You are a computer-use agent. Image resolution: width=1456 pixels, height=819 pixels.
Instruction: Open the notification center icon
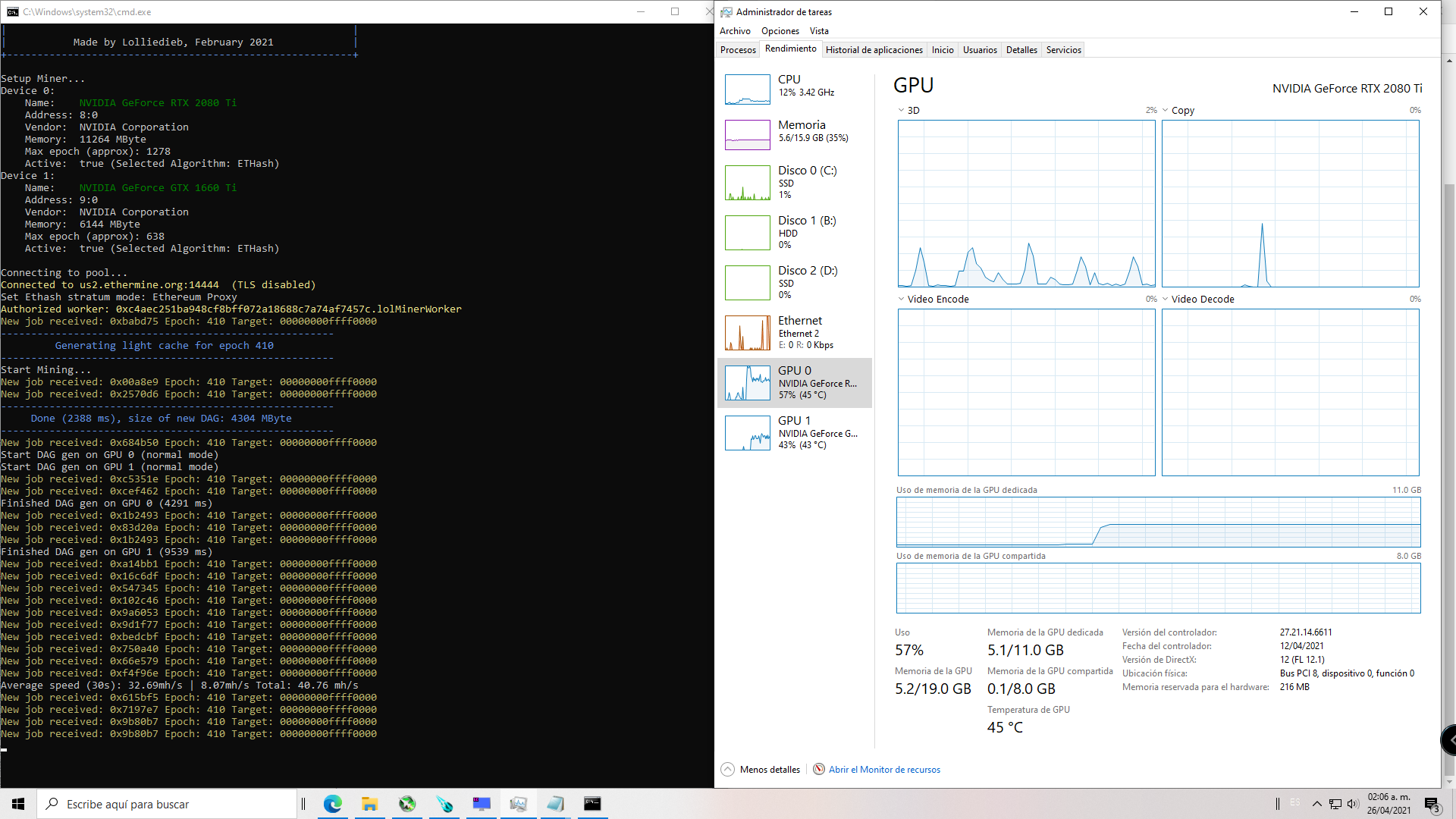(1431, 804)
